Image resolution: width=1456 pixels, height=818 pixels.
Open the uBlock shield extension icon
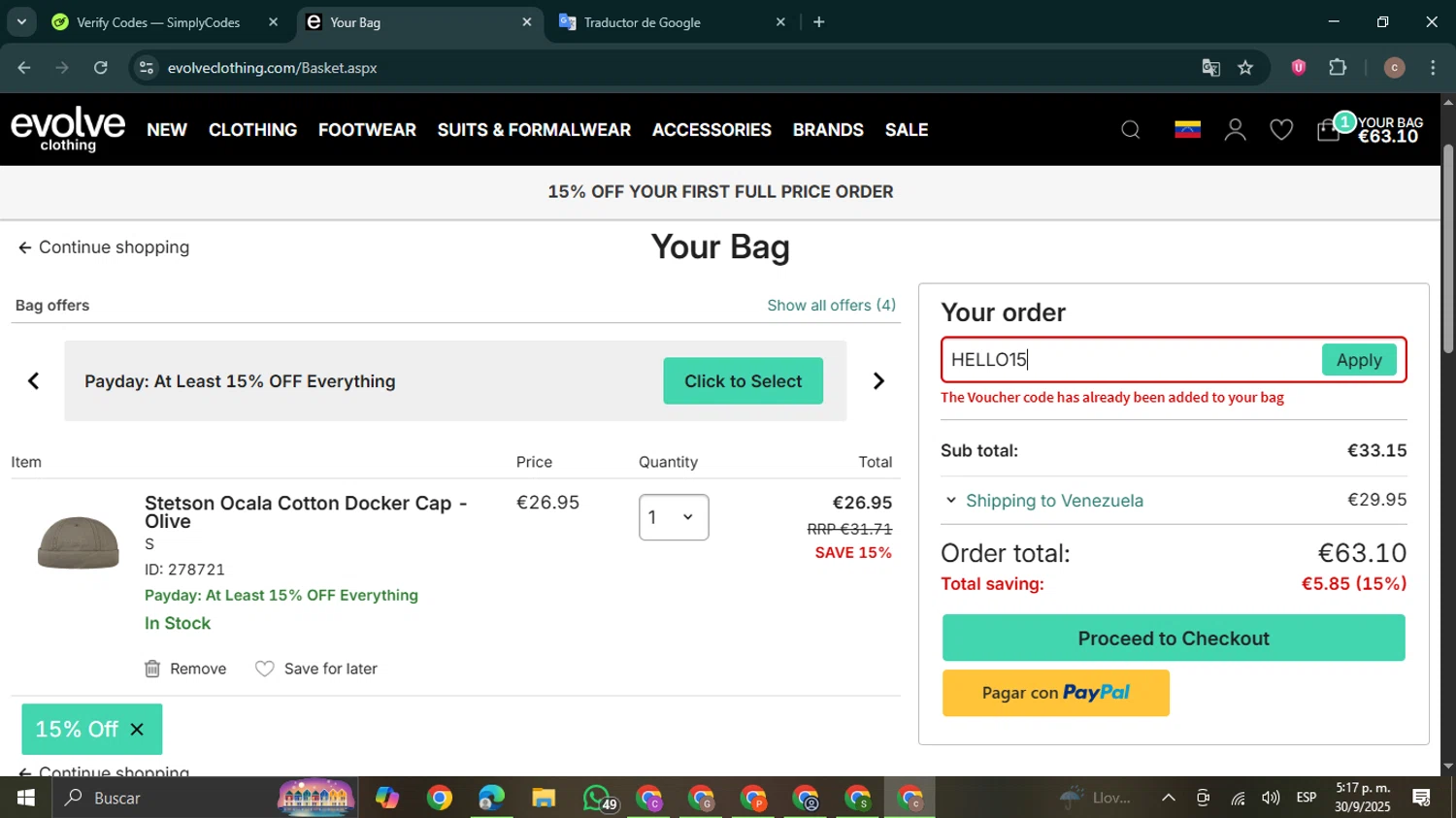1298,68
